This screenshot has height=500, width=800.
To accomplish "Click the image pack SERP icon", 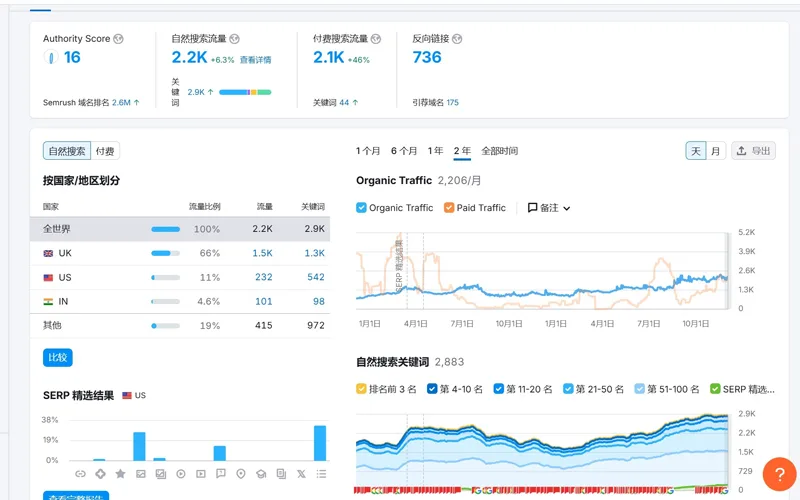I will pyautogui.click(x=161, y=474).
